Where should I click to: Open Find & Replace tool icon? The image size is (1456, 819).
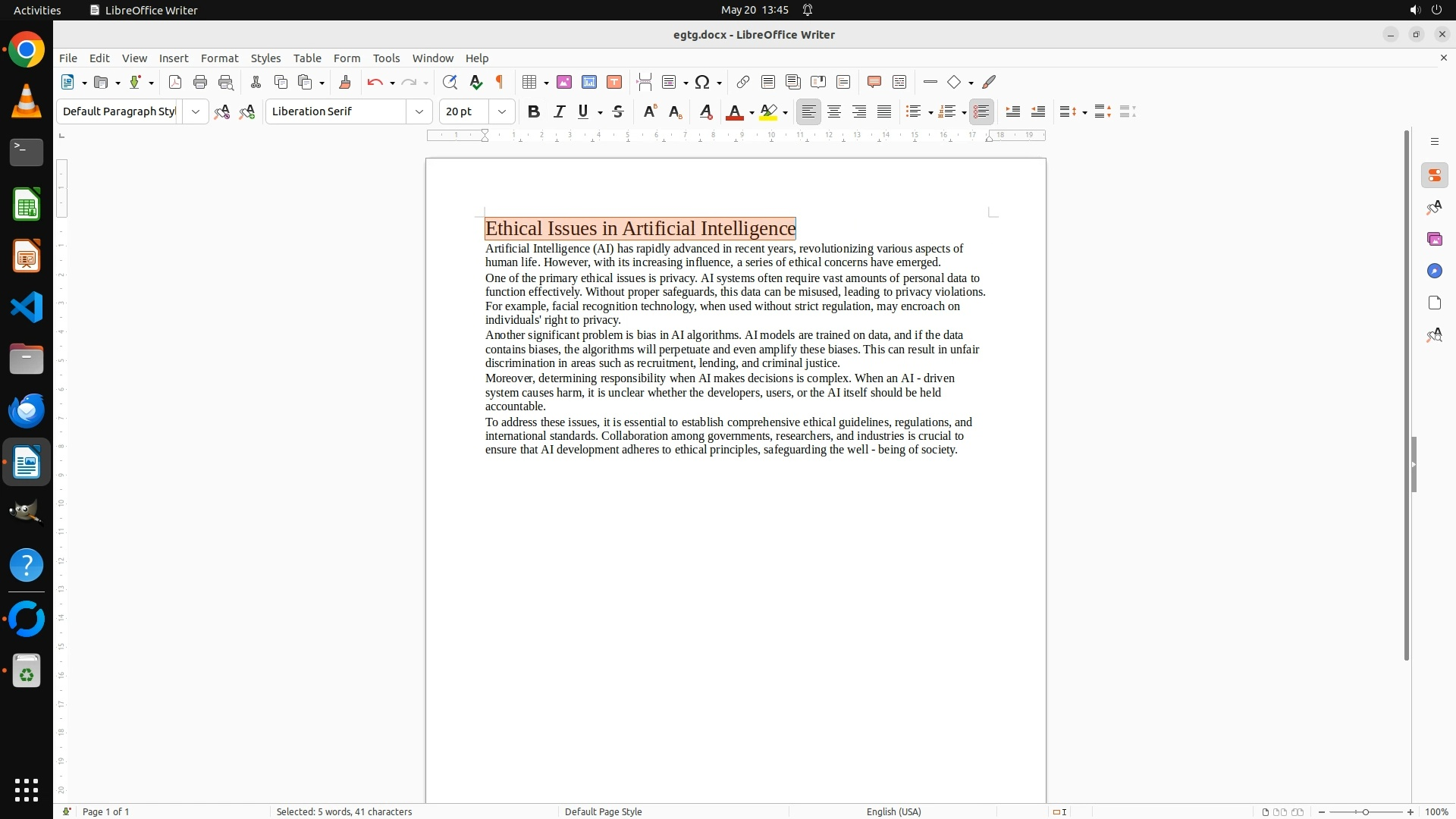[x=450, y=82]
